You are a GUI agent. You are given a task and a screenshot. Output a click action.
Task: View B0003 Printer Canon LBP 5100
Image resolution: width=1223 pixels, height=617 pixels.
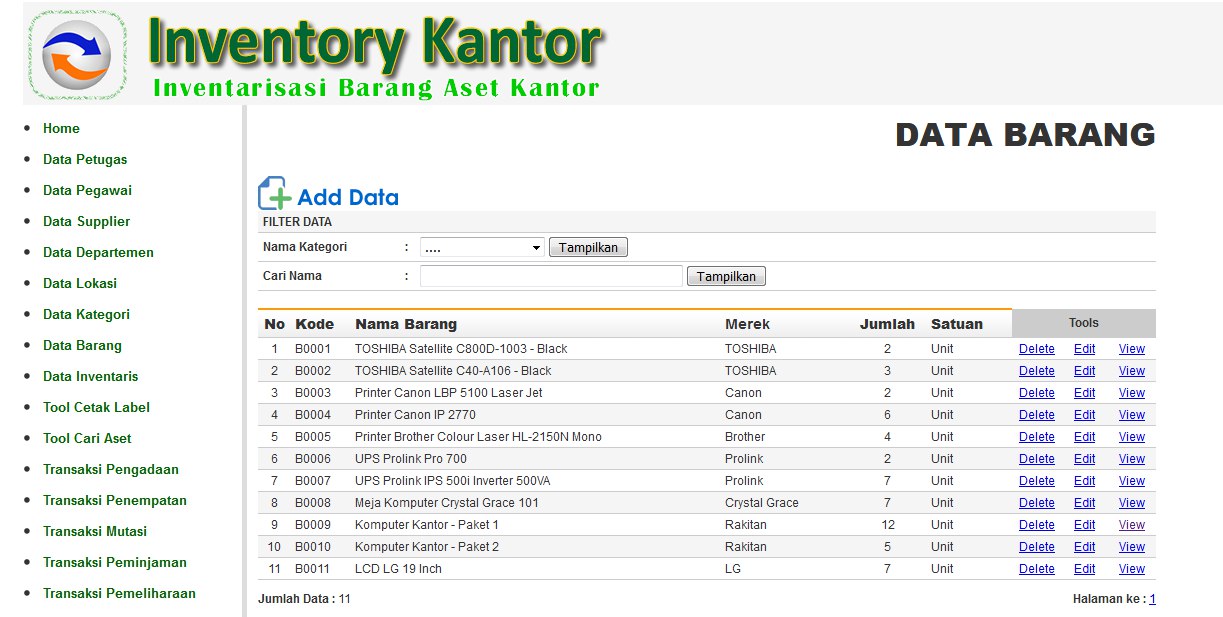pyautogui.click(x=1132, y=393)
